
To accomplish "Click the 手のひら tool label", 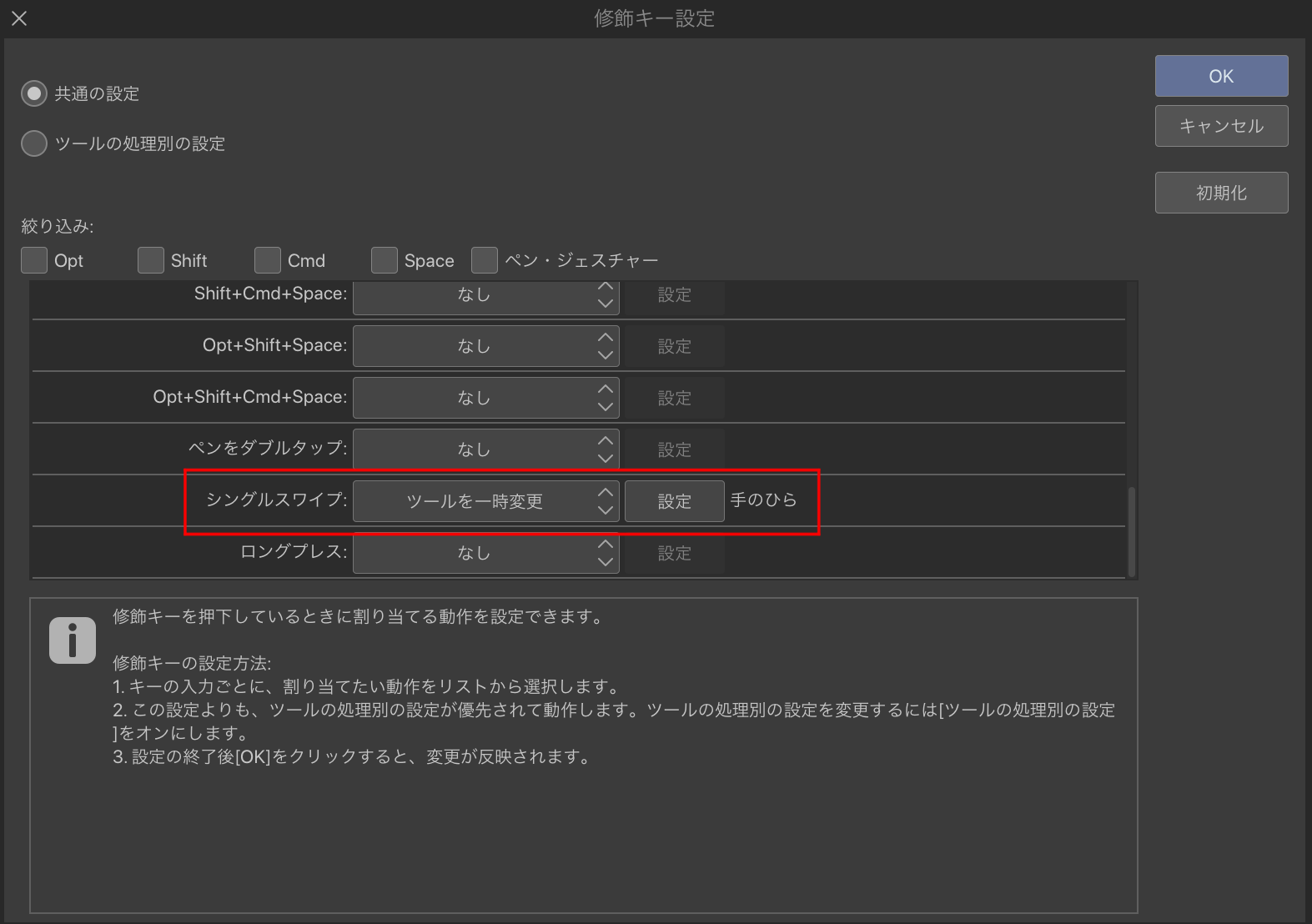I will click(764, 500).
